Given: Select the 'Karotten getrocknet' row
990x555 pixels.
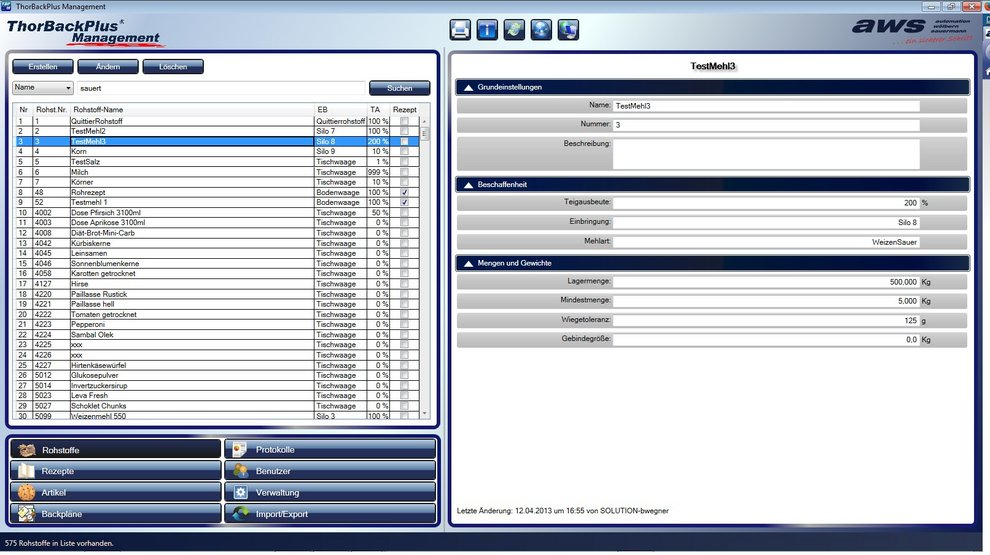Looking at the screenshot, I should 217,273.
